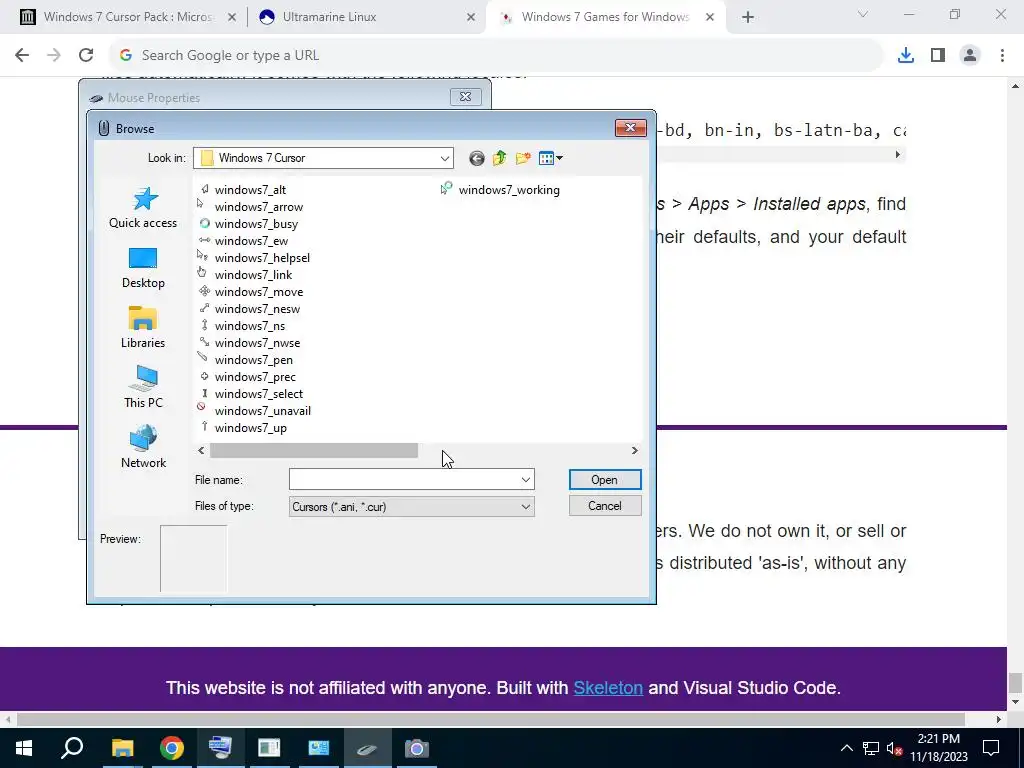Click the Cancel button in Browse dialog
The image size is (1024, 768).
pos(605,506)
